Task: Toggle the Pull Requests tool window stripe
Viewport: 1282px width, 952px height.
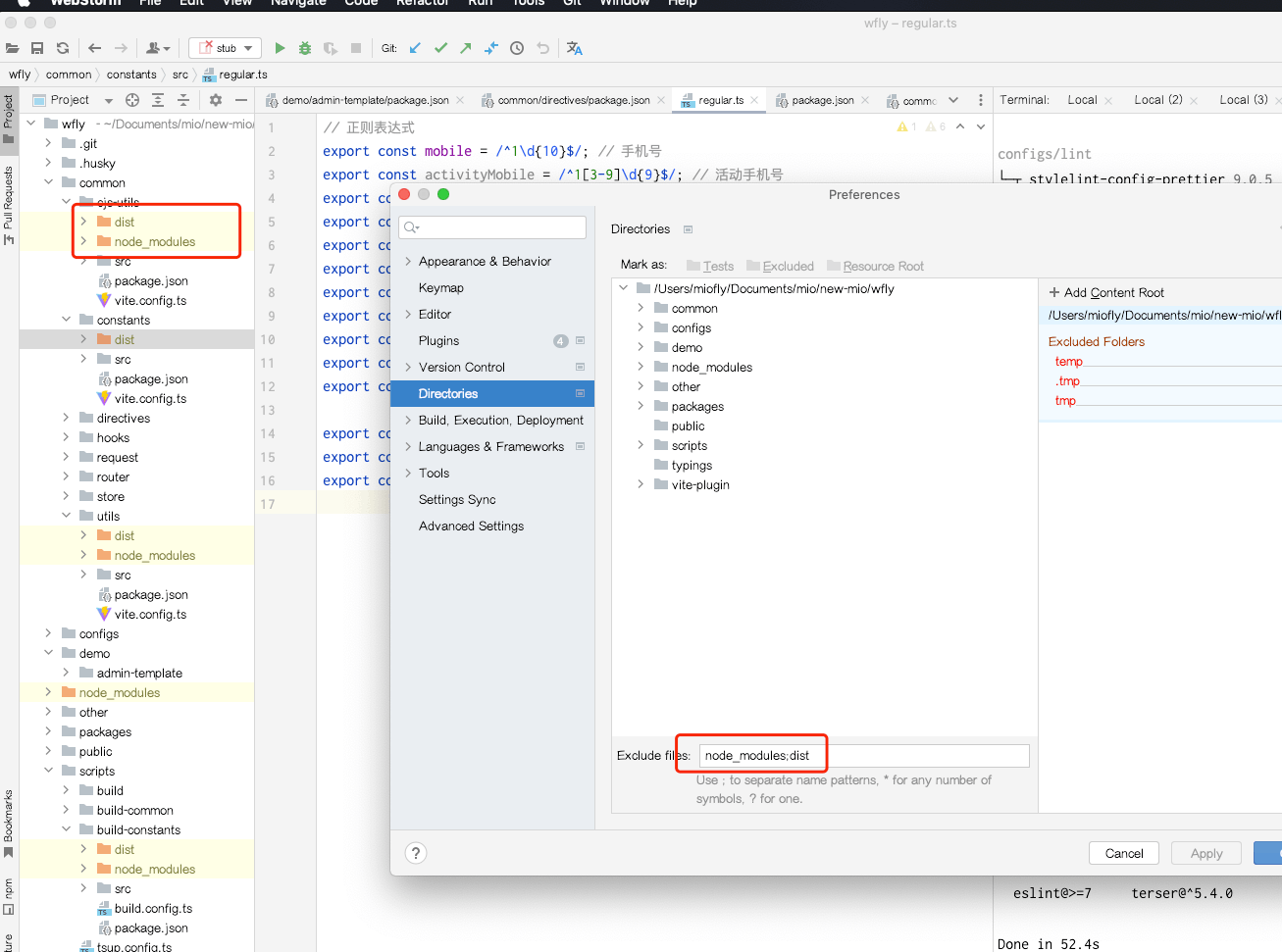Action: (9, 205)
